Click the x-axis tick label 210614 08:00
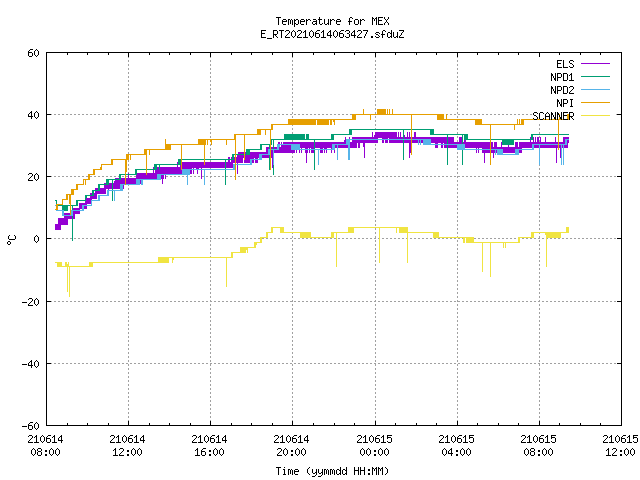Screen dimensions: 640x480 (x=45, y=446)
